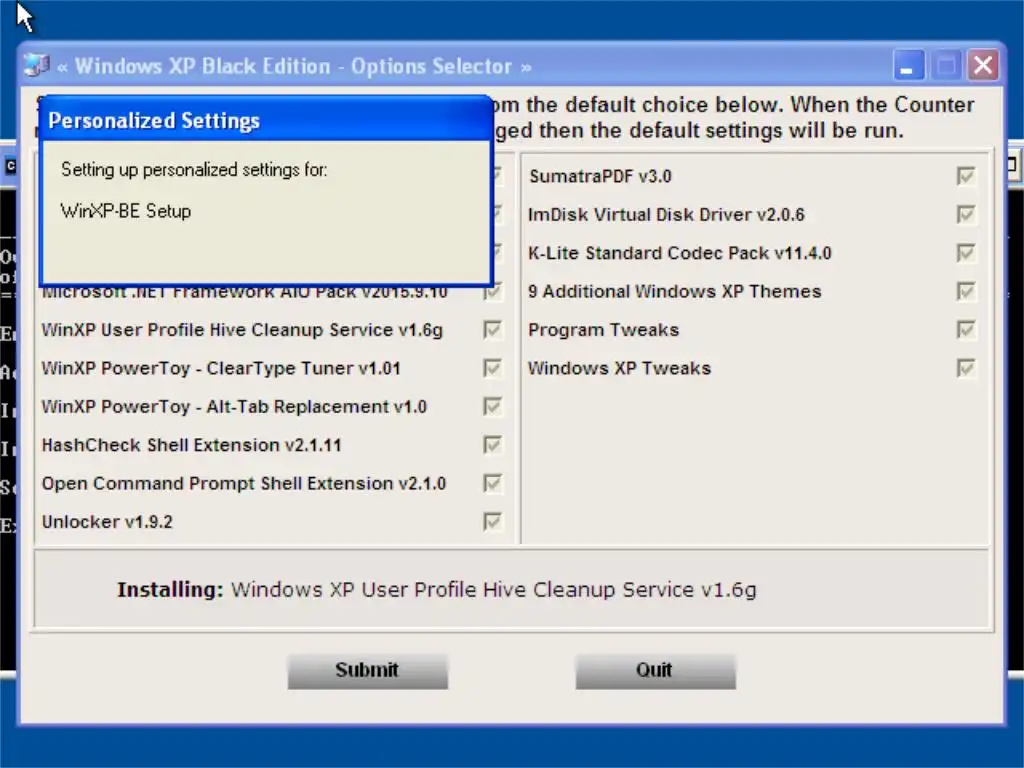
Task: Click the WinXP-BE Setup text
Action: coord(125,211)
